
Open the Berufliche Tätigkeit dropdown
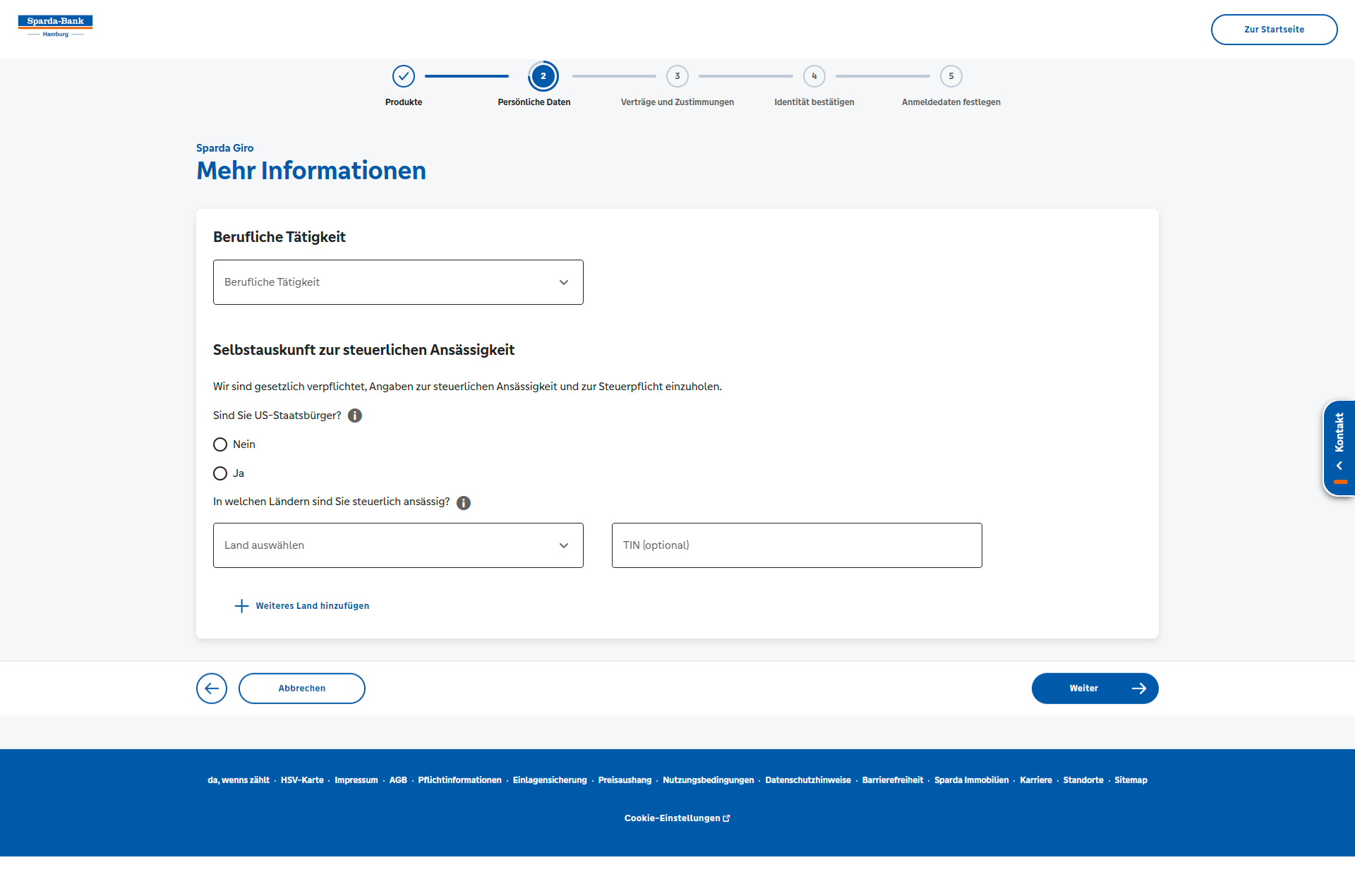pos(398,282)
